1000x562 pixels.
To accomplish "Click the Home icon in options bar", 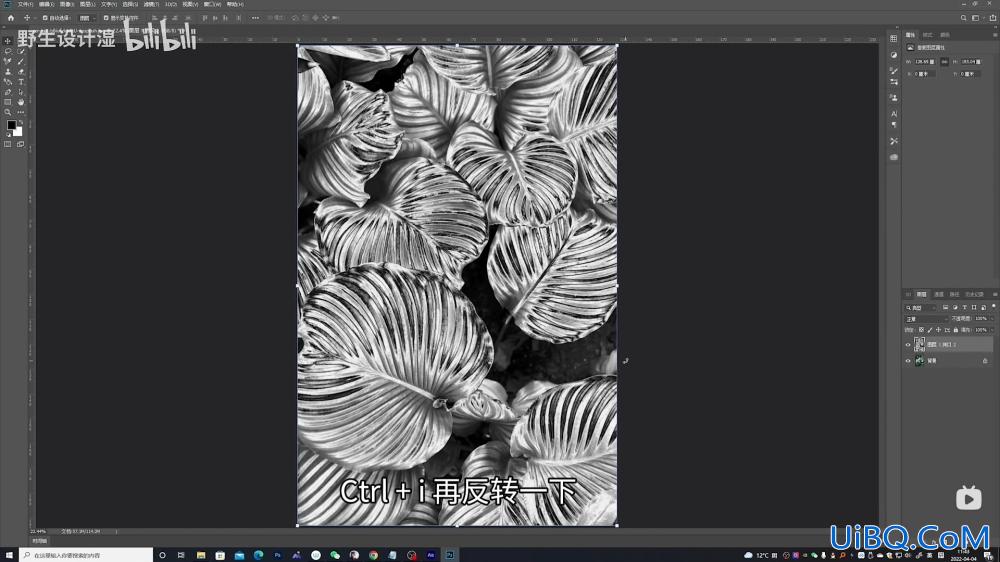I will (11, 18).
